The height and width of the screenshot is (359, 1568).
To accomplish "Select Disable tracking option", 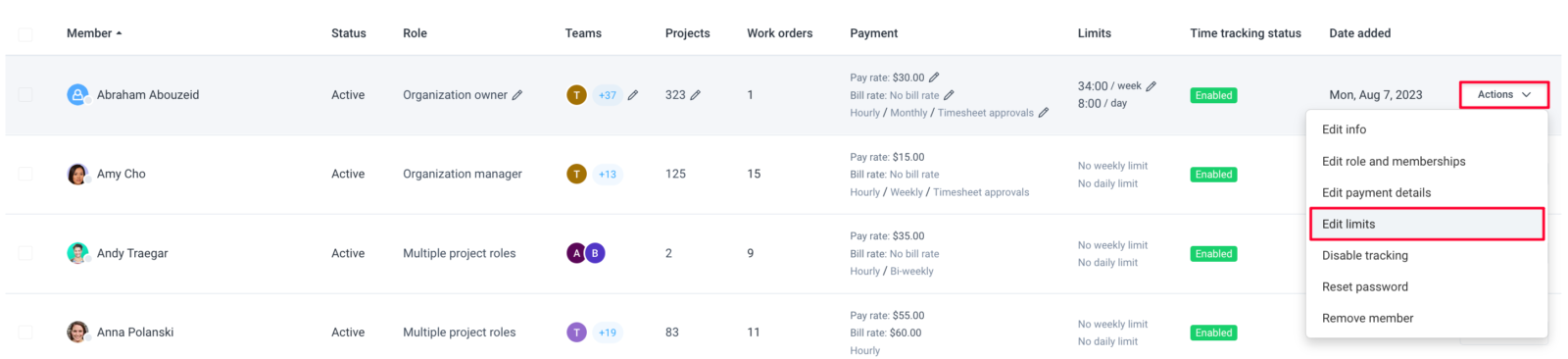I will (1427, 255).
